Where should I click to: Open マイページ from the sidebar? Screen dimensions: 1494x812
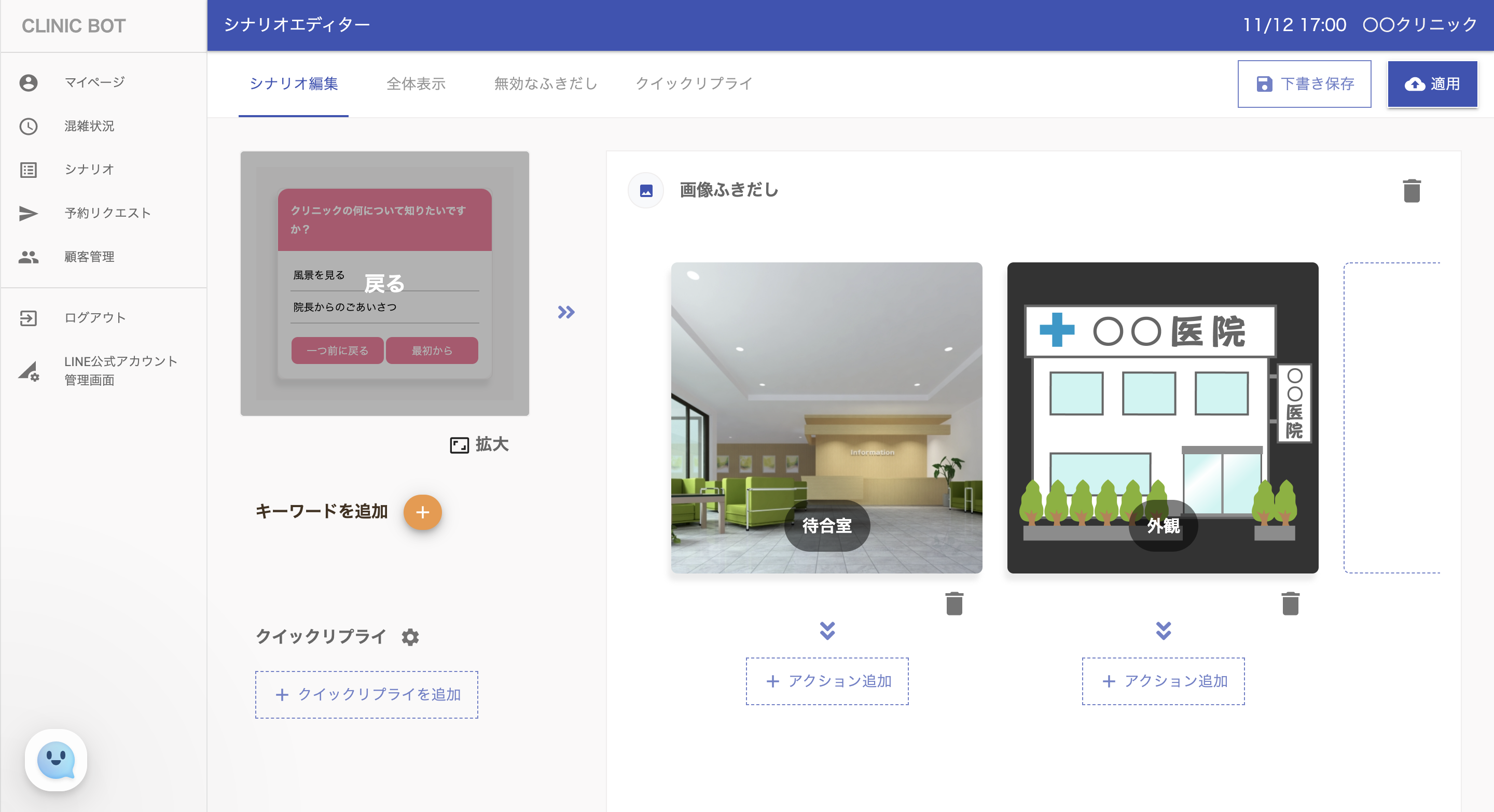coord(94,82)
